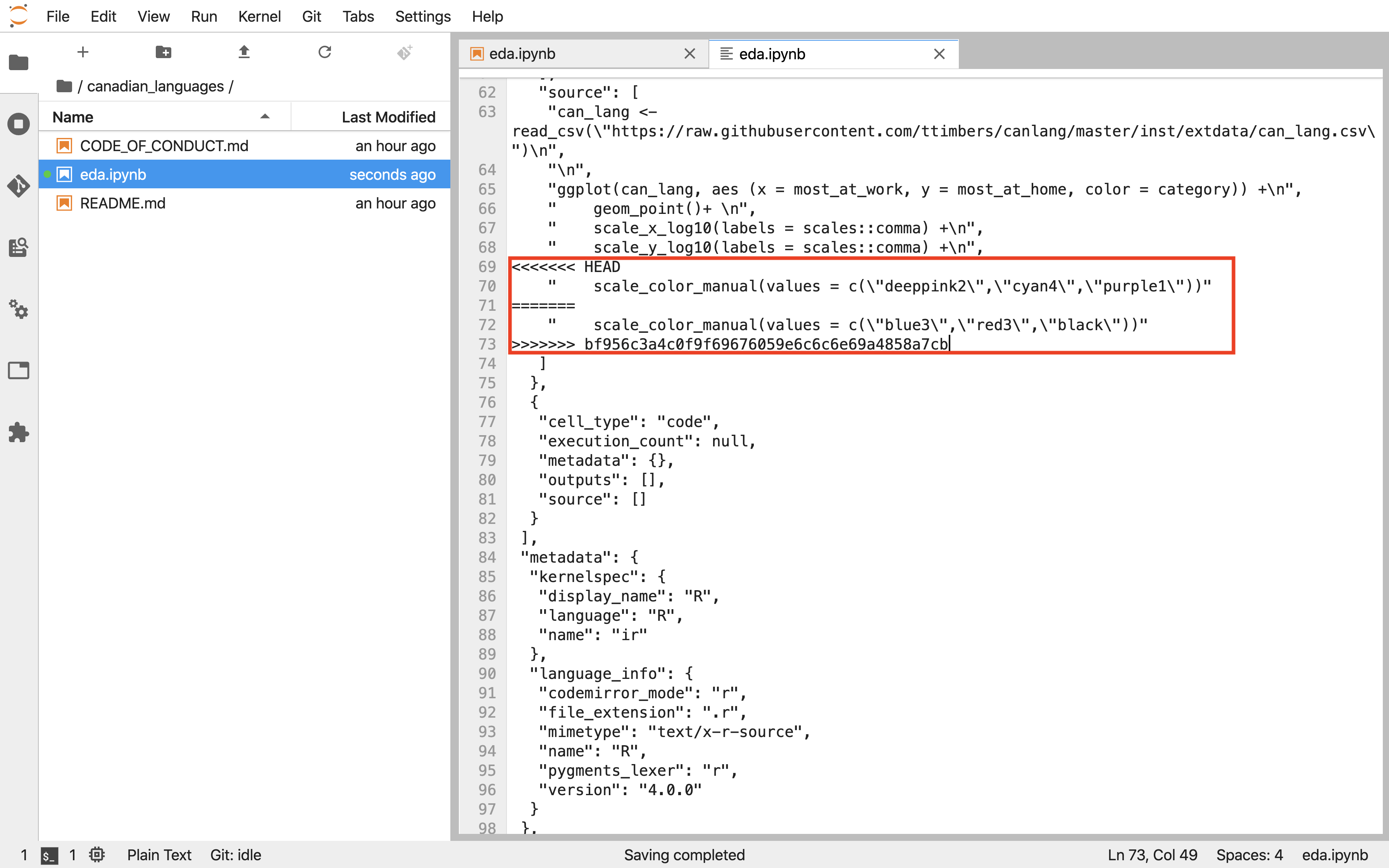Click the JupyterLab logo
The image size is (1389, 868).
18,15
